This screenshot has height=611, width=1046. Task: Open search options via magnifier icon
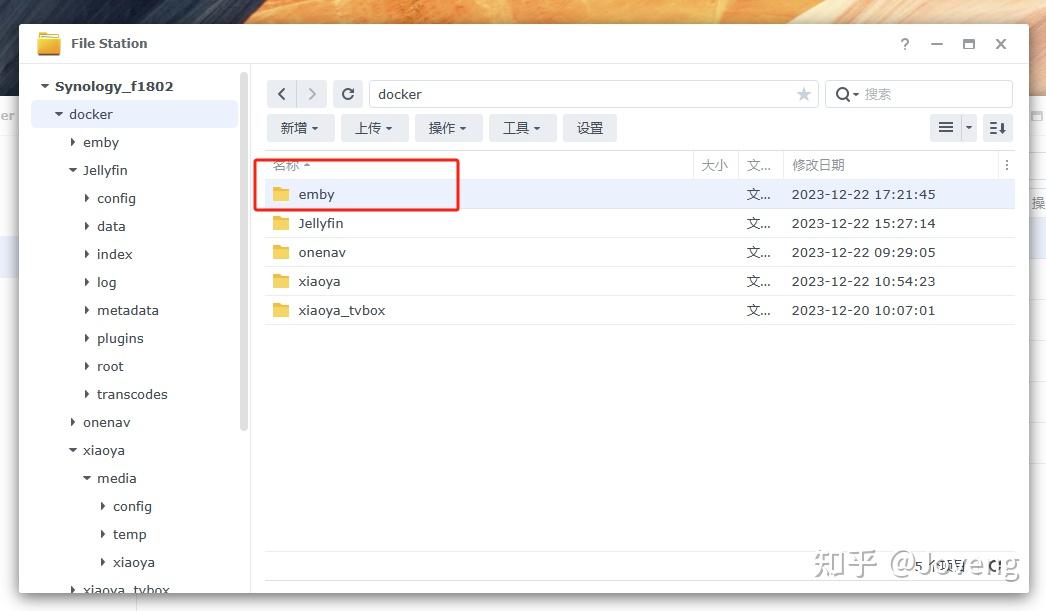tap(846, 94)
